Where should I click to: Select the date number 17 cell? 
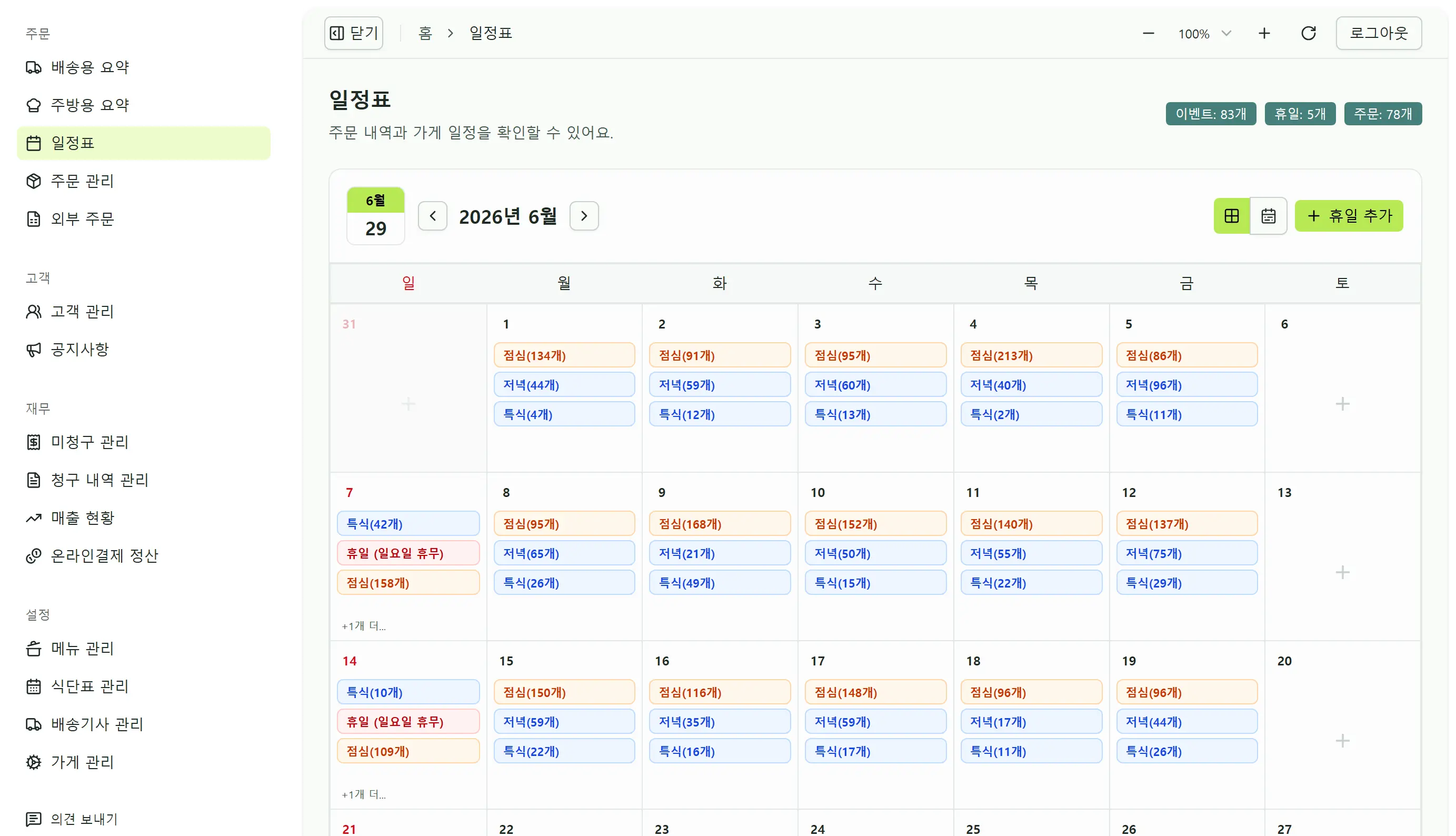[817, 661]
